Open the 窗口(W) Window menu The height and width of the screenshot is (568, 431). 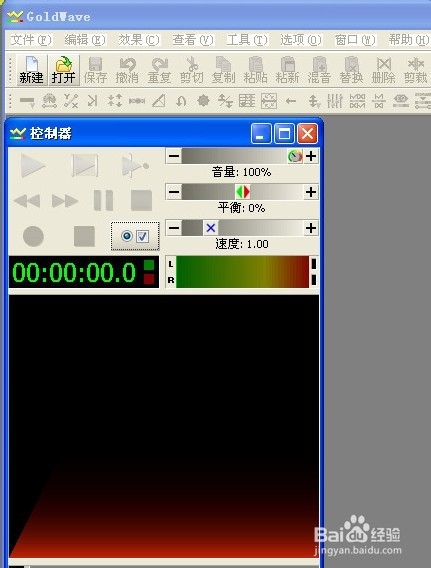click(x=355, y=40)
